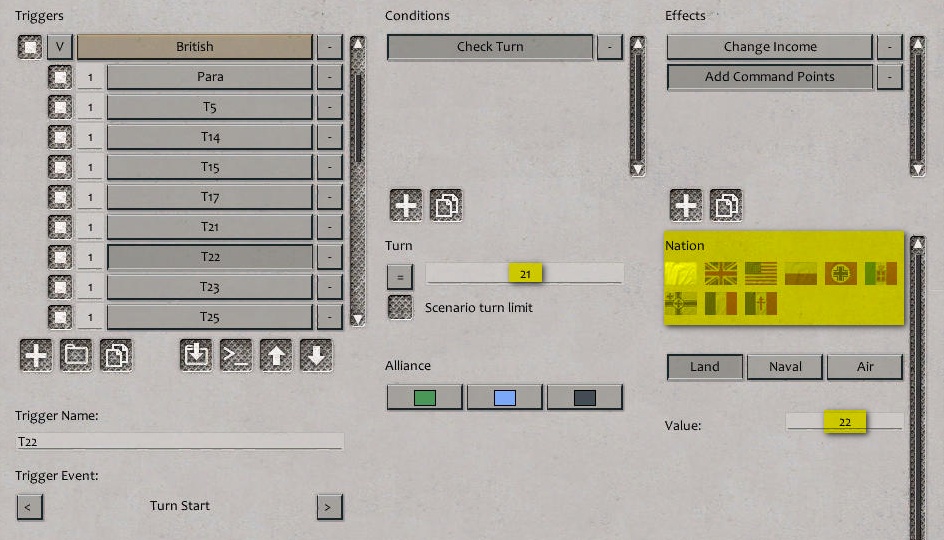The height and width of the screenshot is (540, 944).
Task: Remove the T14 trigger with its minus button
Action: [x=330, y=137]
